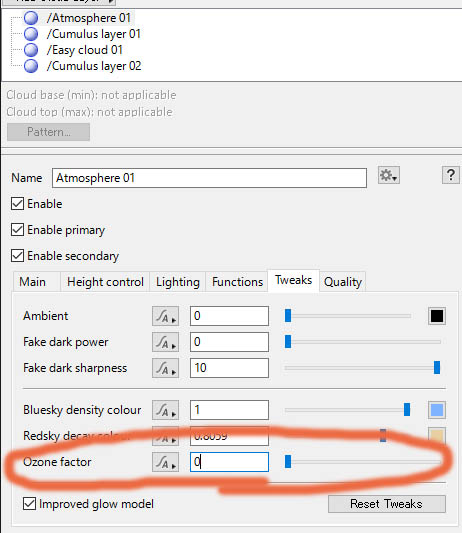Toggle the Enable primary checkbox
The image size is (462, 533).
(x=17, y=230)
